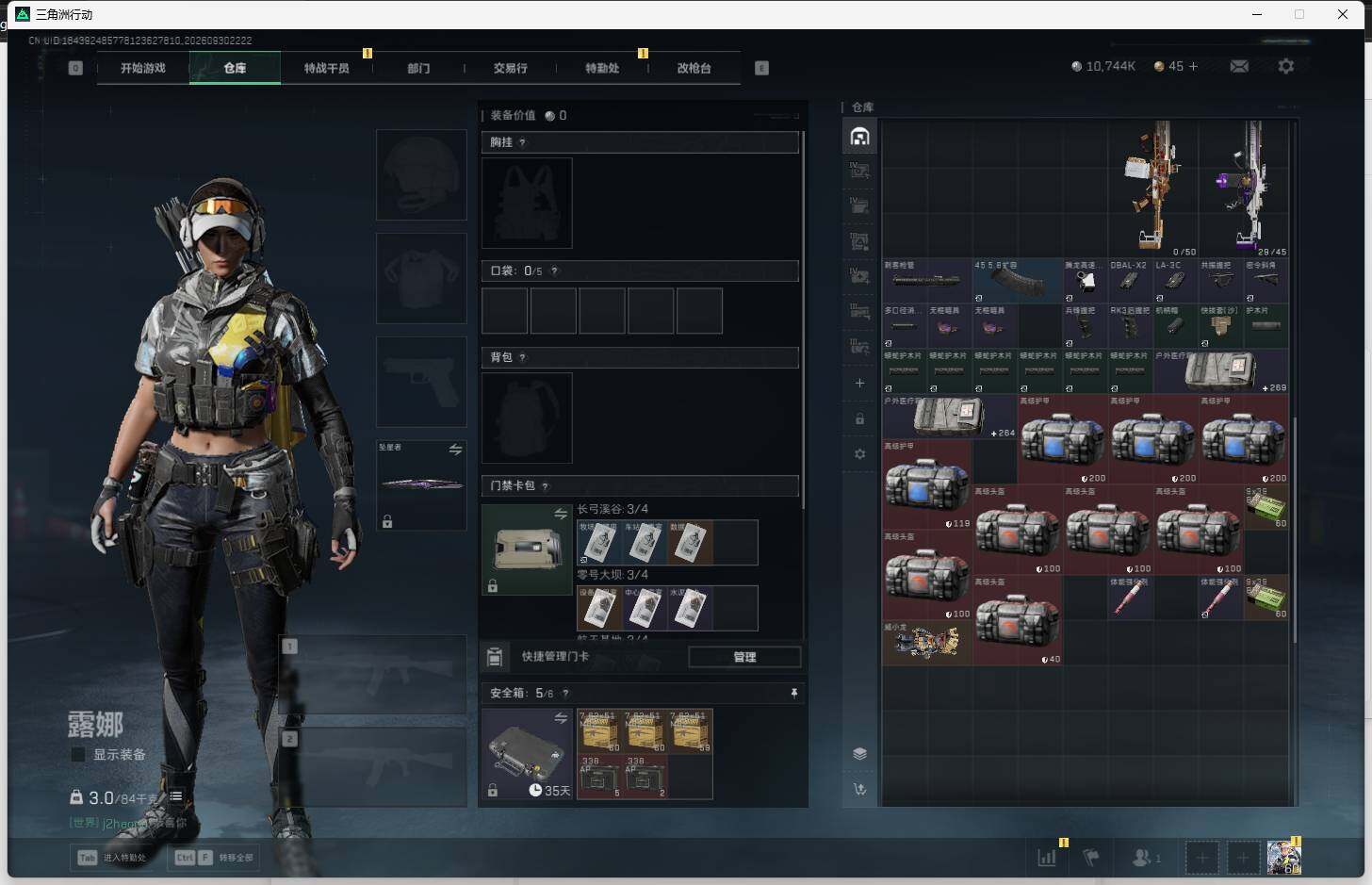Screen dimensions: 1372x885
Task: Select the empty helmet equipment slot
Action: click(x=421, y=175)
